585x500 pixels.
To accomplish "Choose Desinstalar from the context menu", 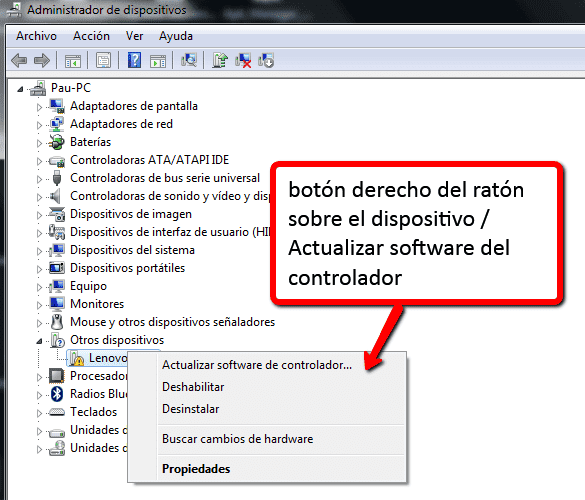I will 191,409.
